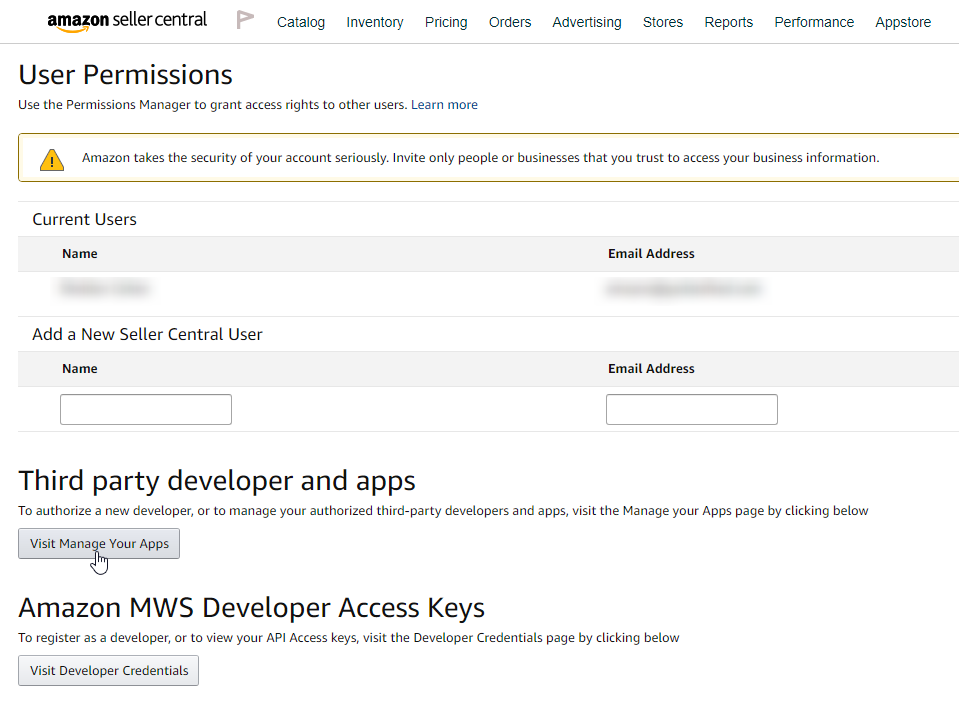Open the Reports menu
959x708 pixels.
pyautogui.click(x=729, y=22)
